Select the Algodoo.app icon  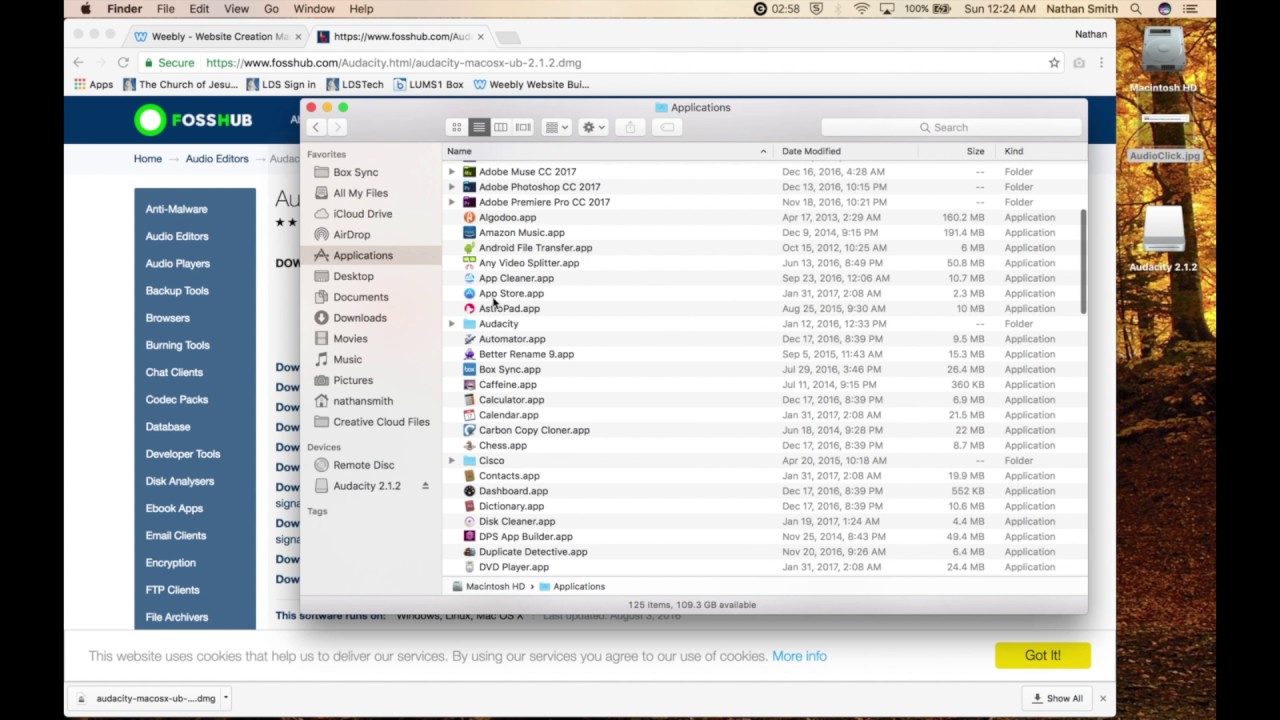click(x=469, y=217)
